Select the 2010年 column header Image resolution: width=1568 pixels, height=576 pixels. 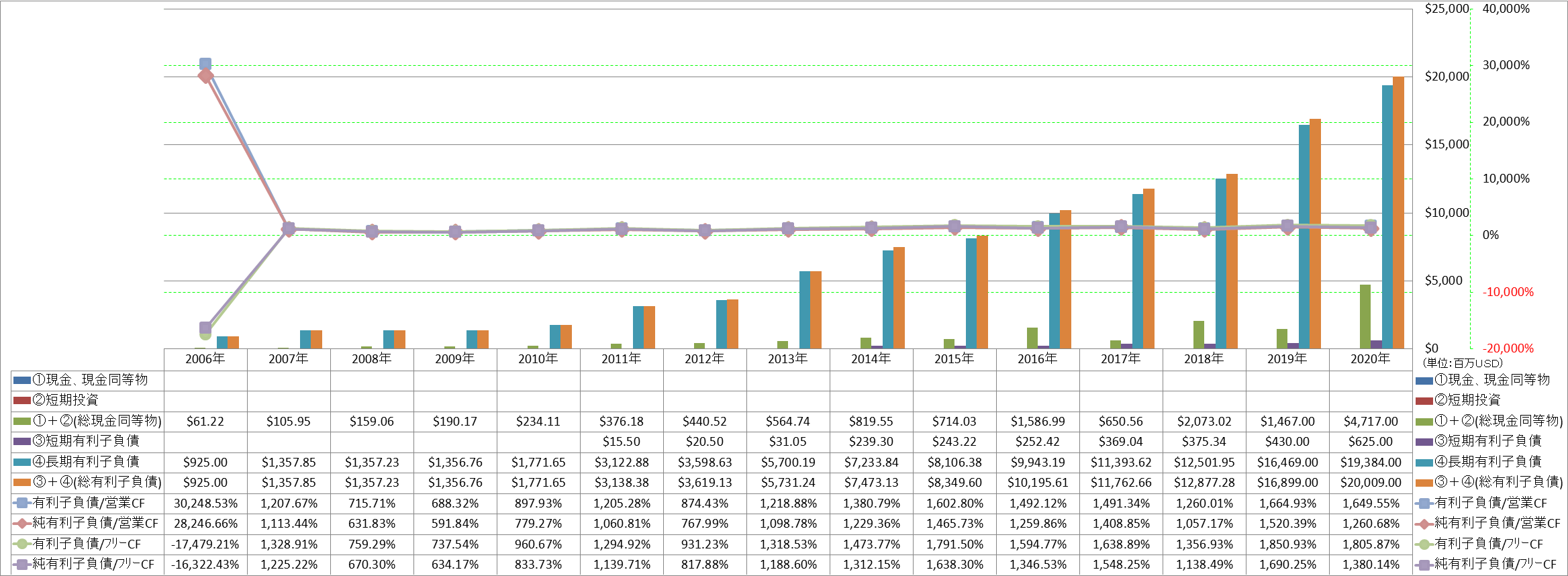[538, 359]
